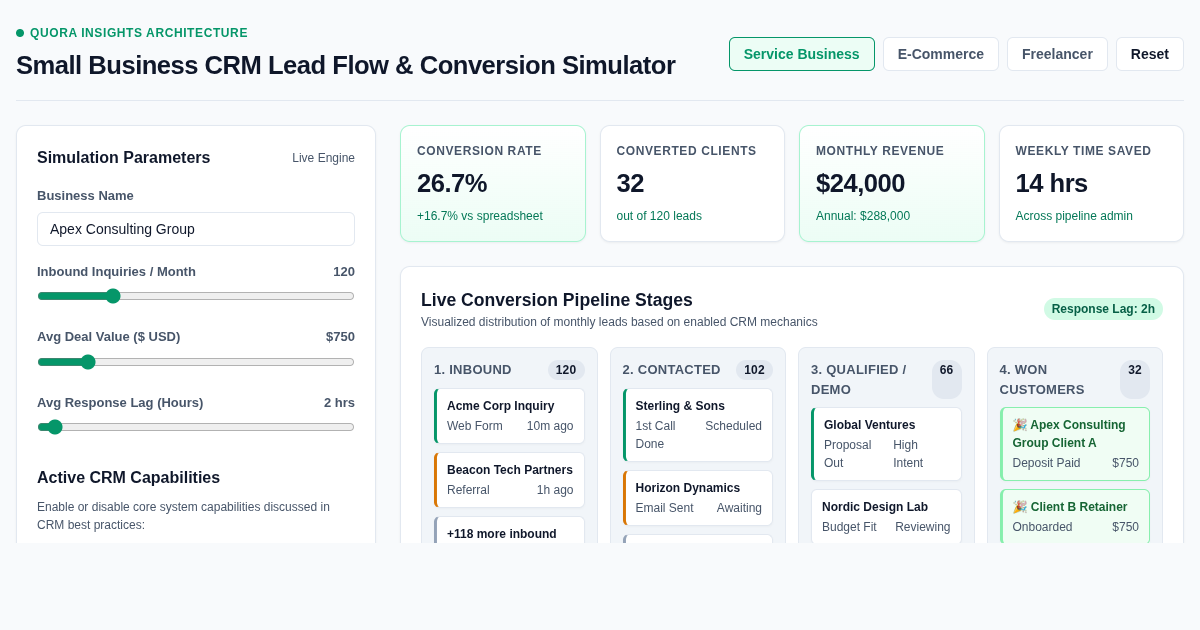The width and height of the screenshot is (1200, 630).
Task: Click the 'Annual: $288,000' text
Action: tap(863, 216)
